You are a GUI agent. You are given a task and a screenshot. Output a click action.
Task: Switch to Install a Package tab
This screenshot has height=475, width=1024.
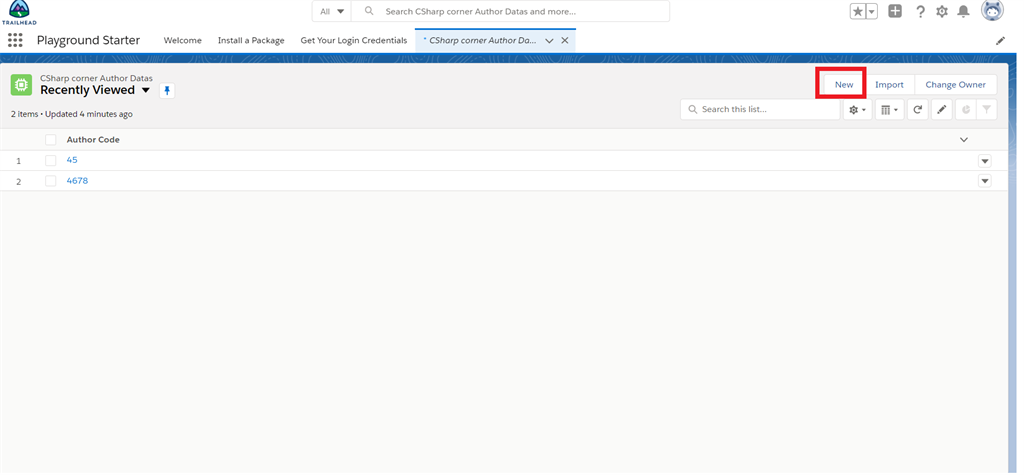[251, 41]
